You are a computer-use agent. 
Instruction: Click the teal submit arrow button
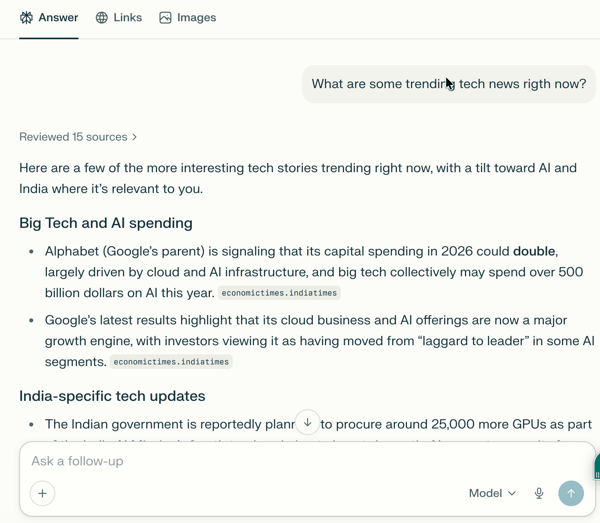tap(571, 493)
